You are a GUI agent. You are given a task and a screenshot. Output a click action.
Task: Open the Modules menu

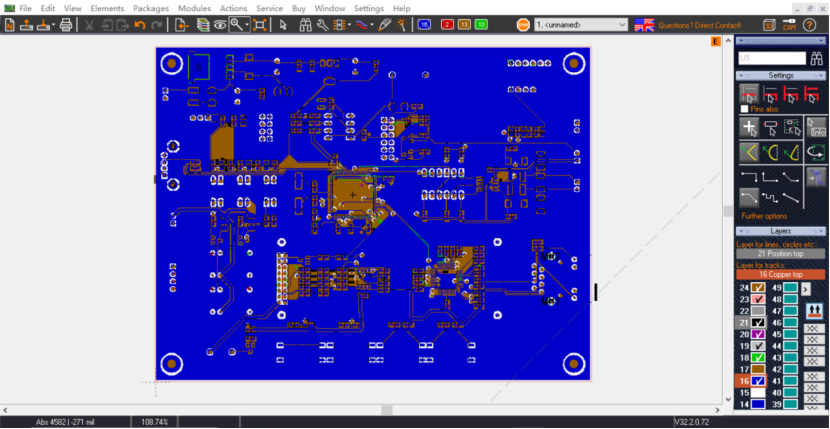194,8
